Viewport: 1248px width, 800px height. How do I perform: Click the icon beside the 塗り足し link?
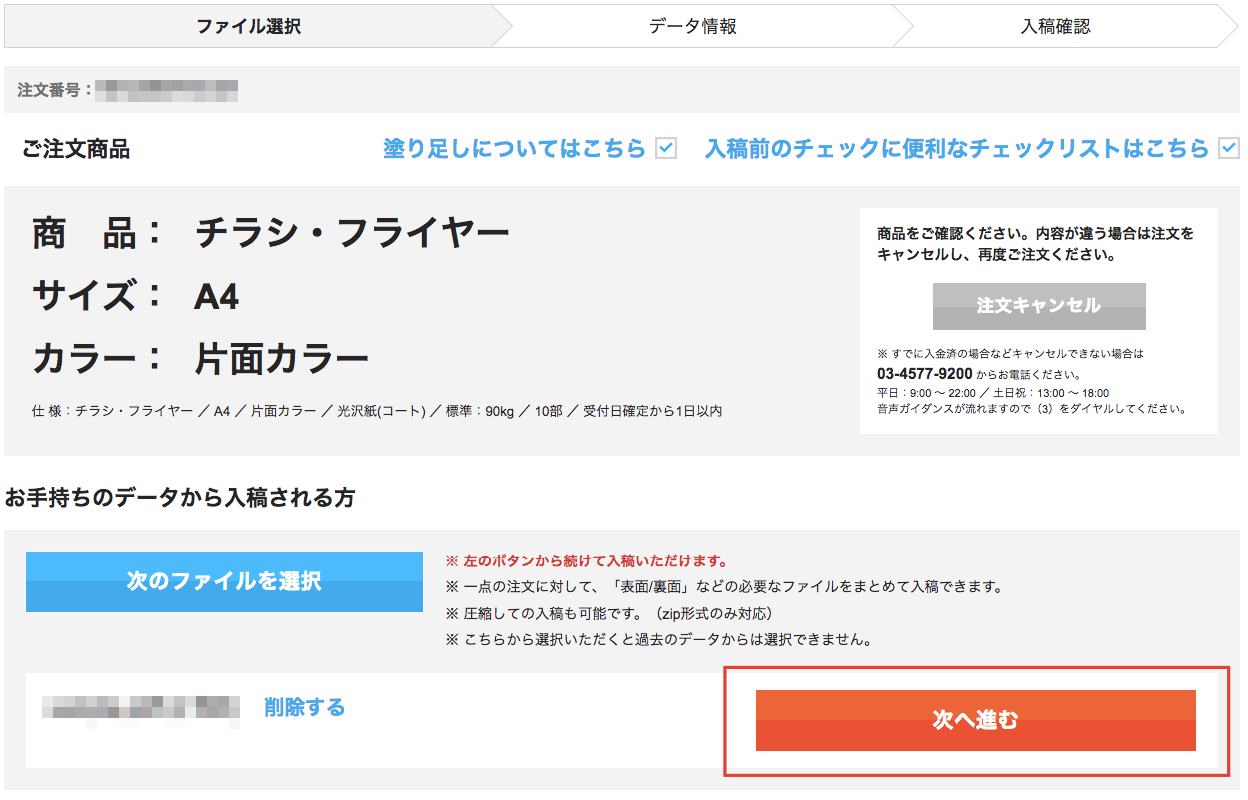(x=666, y=149)
